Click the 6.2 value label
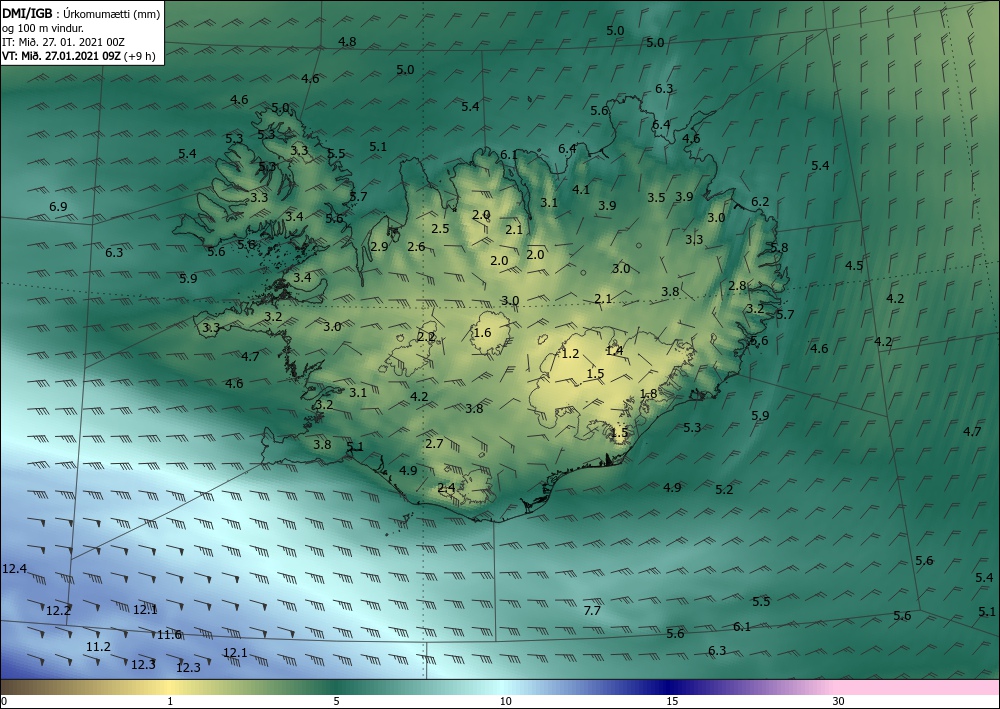 click(760, 201)
